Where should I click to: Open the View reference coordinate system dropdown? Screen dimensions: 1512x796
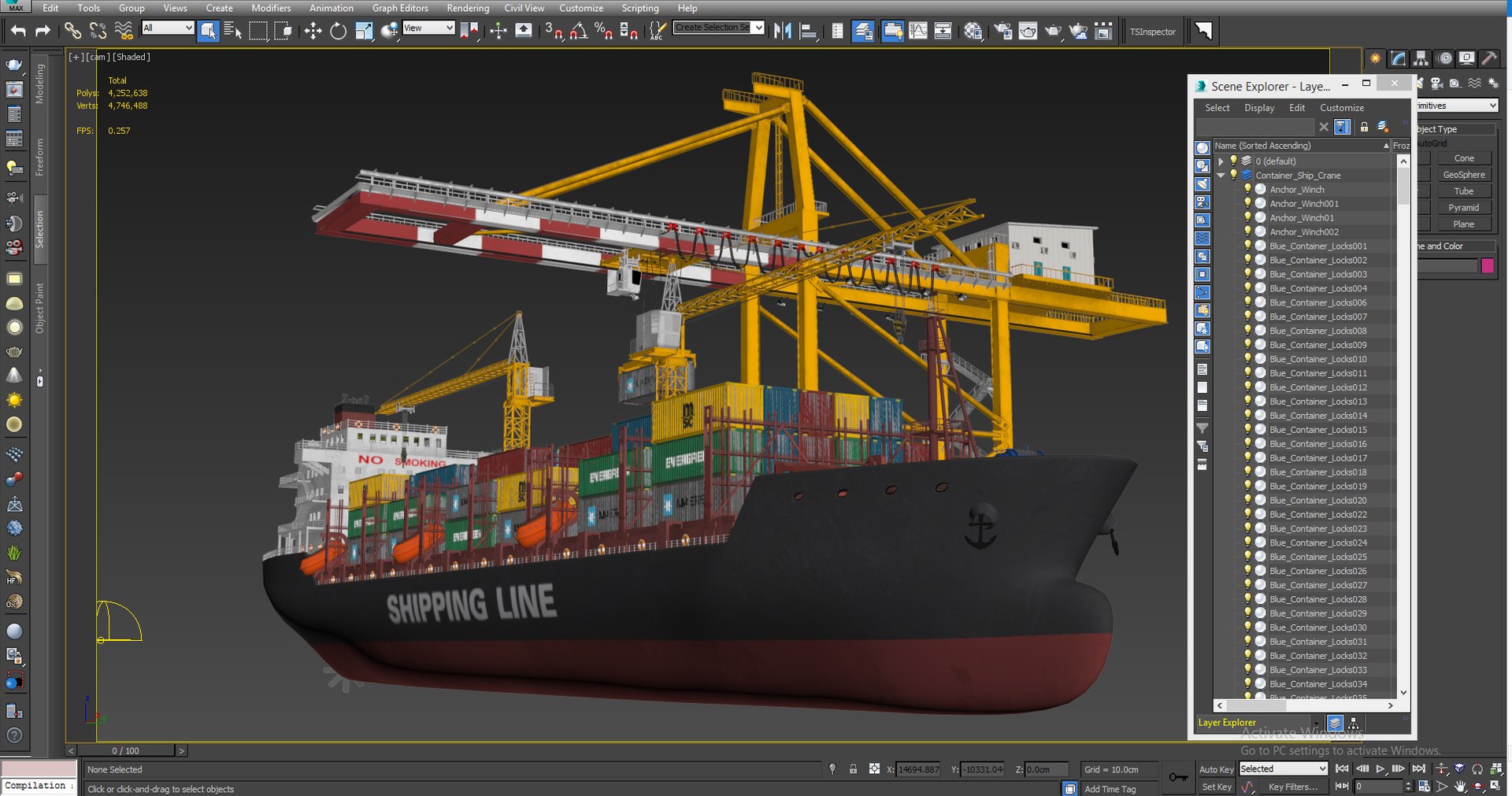[428, 28]
